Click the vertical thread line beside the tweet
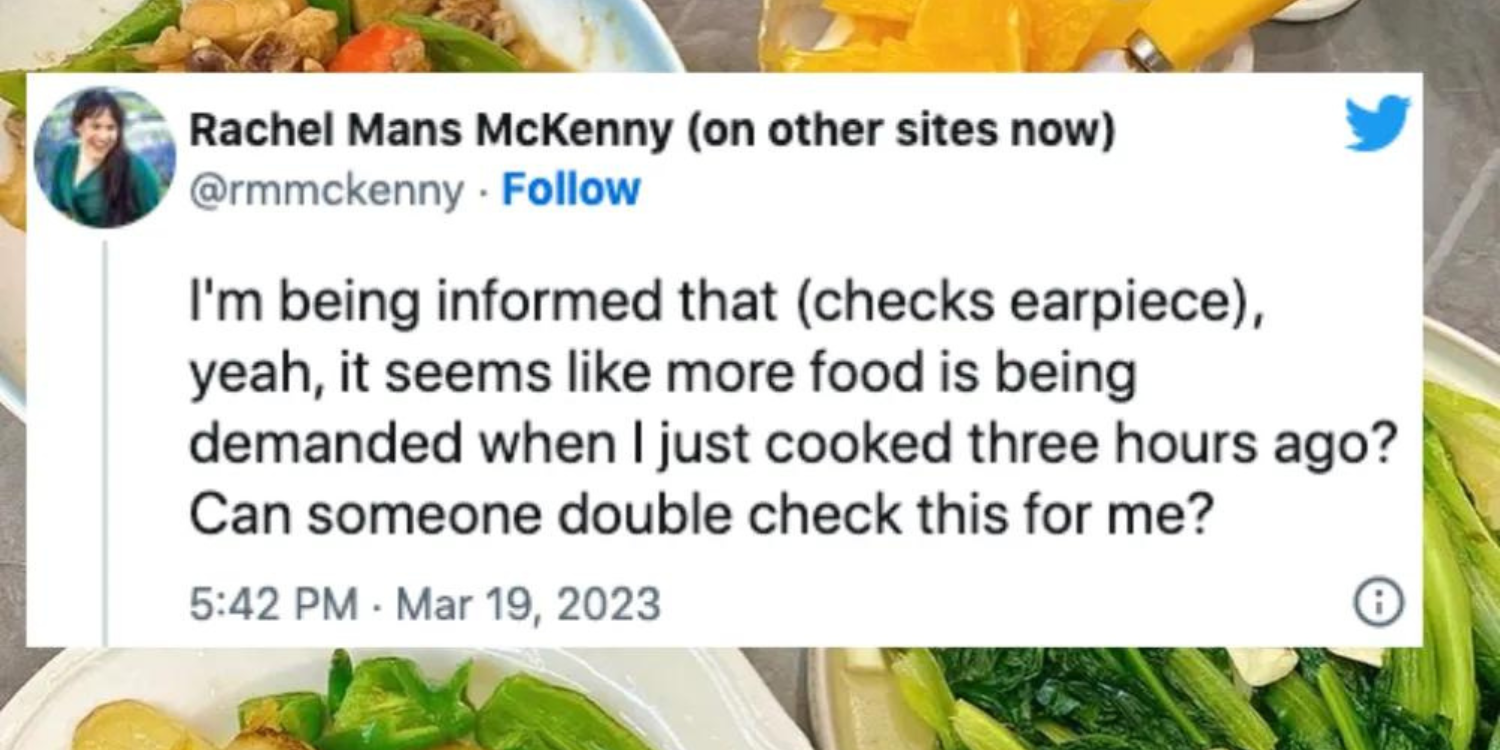1500x750 pixels. click(104, 441)
